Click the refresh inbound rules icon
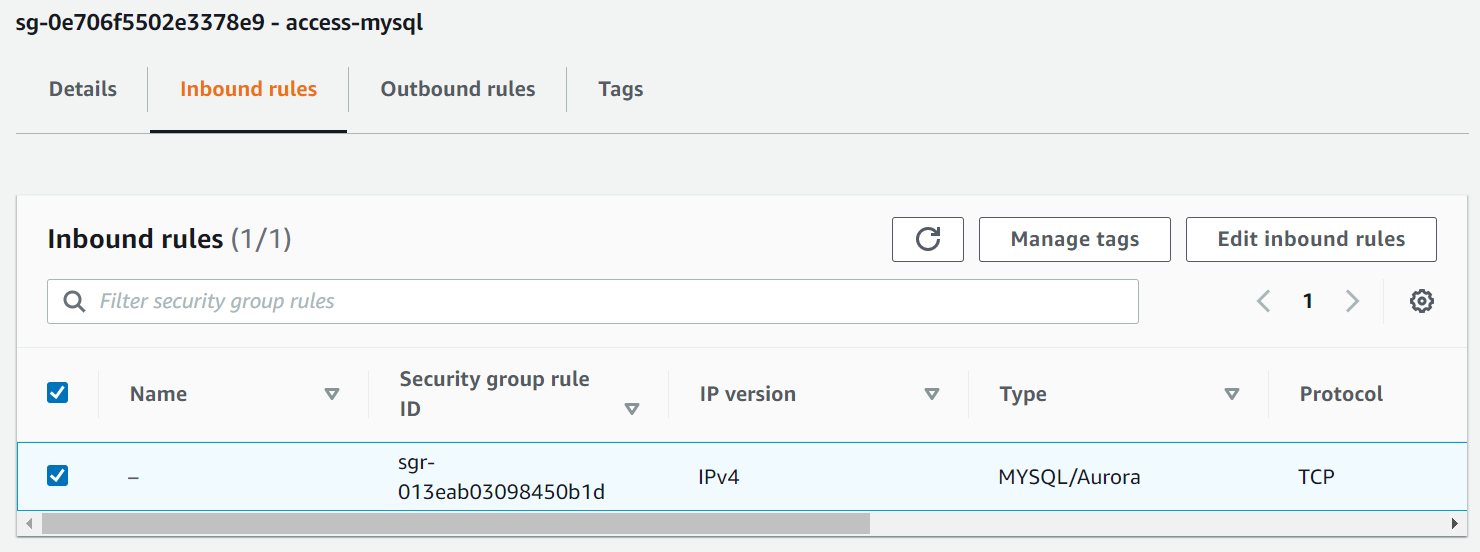This screenshot has width=1480, height=552. pos(928,240)
